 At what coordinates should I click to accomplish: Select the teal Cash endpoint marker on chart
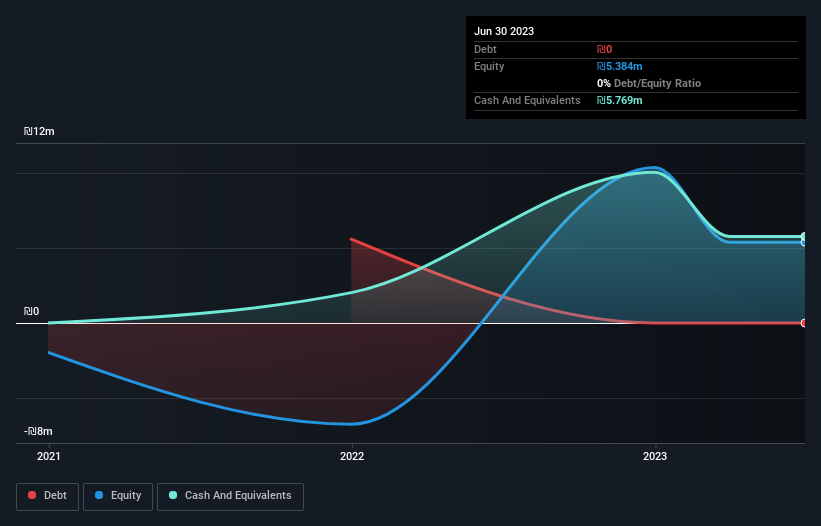tap(804, 237)
